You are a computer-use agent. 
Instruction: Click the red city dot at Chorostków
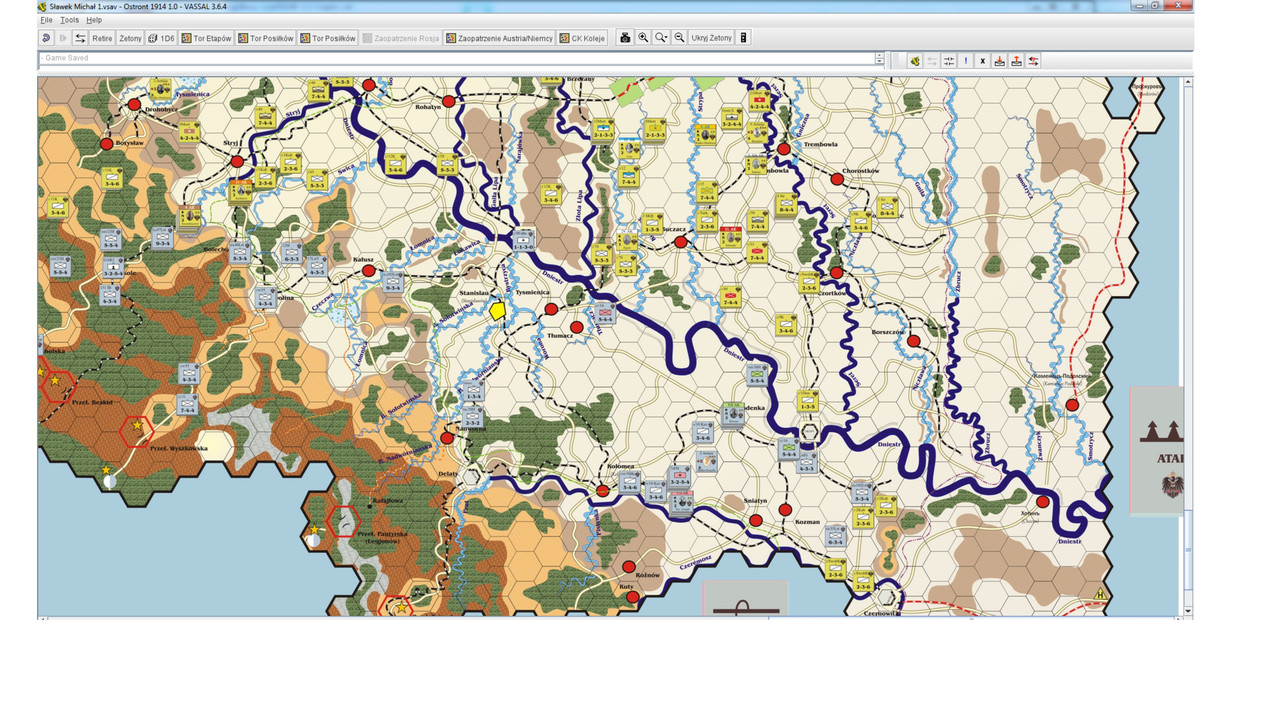(837, 179)
